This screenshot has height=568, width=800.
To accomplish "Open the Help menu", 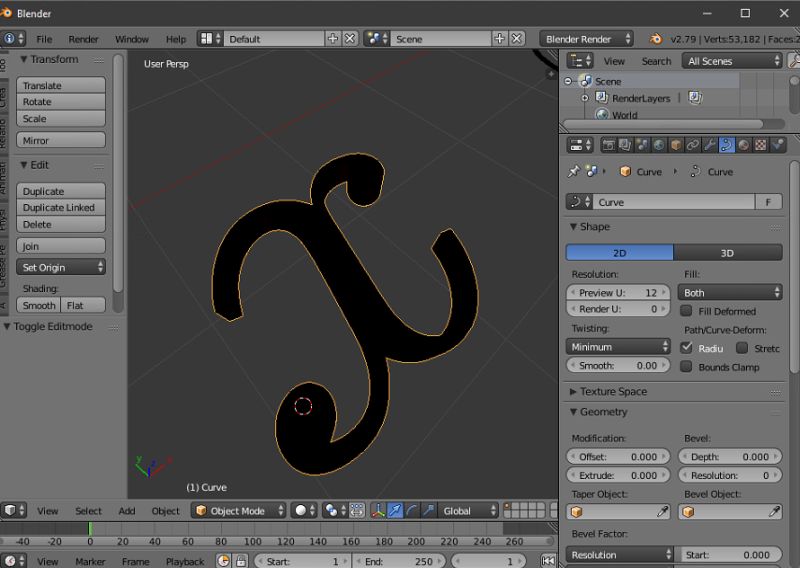I will 176,39.
